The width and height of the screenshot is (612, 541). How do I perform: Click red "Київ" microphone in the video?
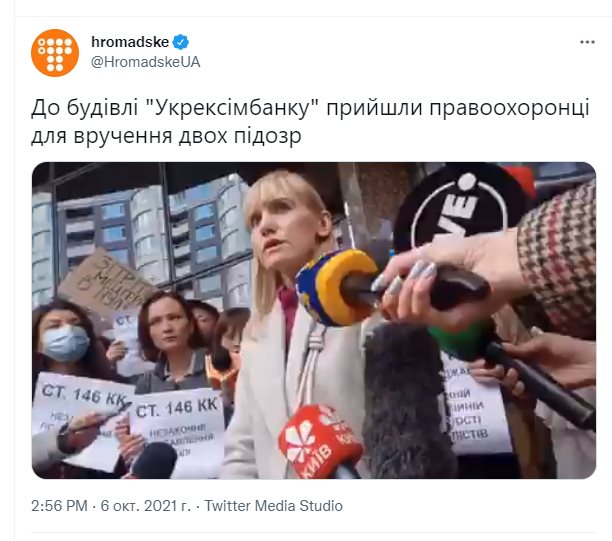(x=320, y=441)
